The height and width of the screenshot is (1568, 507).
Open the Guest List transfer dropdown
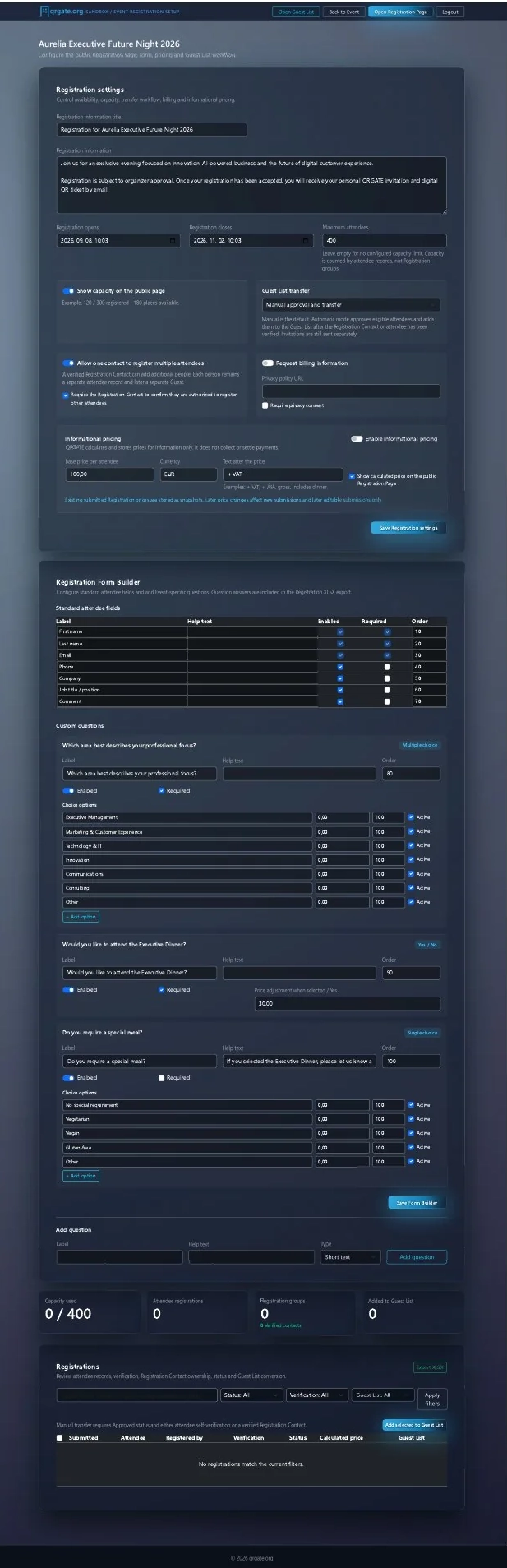click(351, 305)
